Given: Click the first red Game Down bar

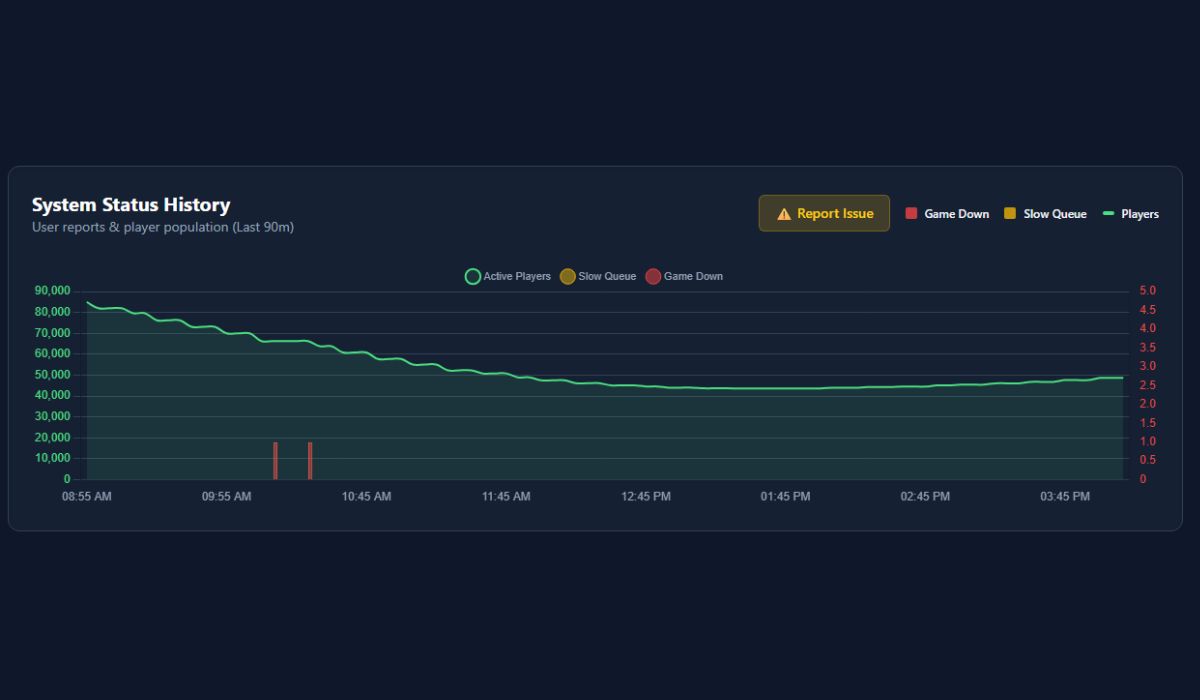Looking at the screenshot, I should pyautogui.click(x=276, y=457).
